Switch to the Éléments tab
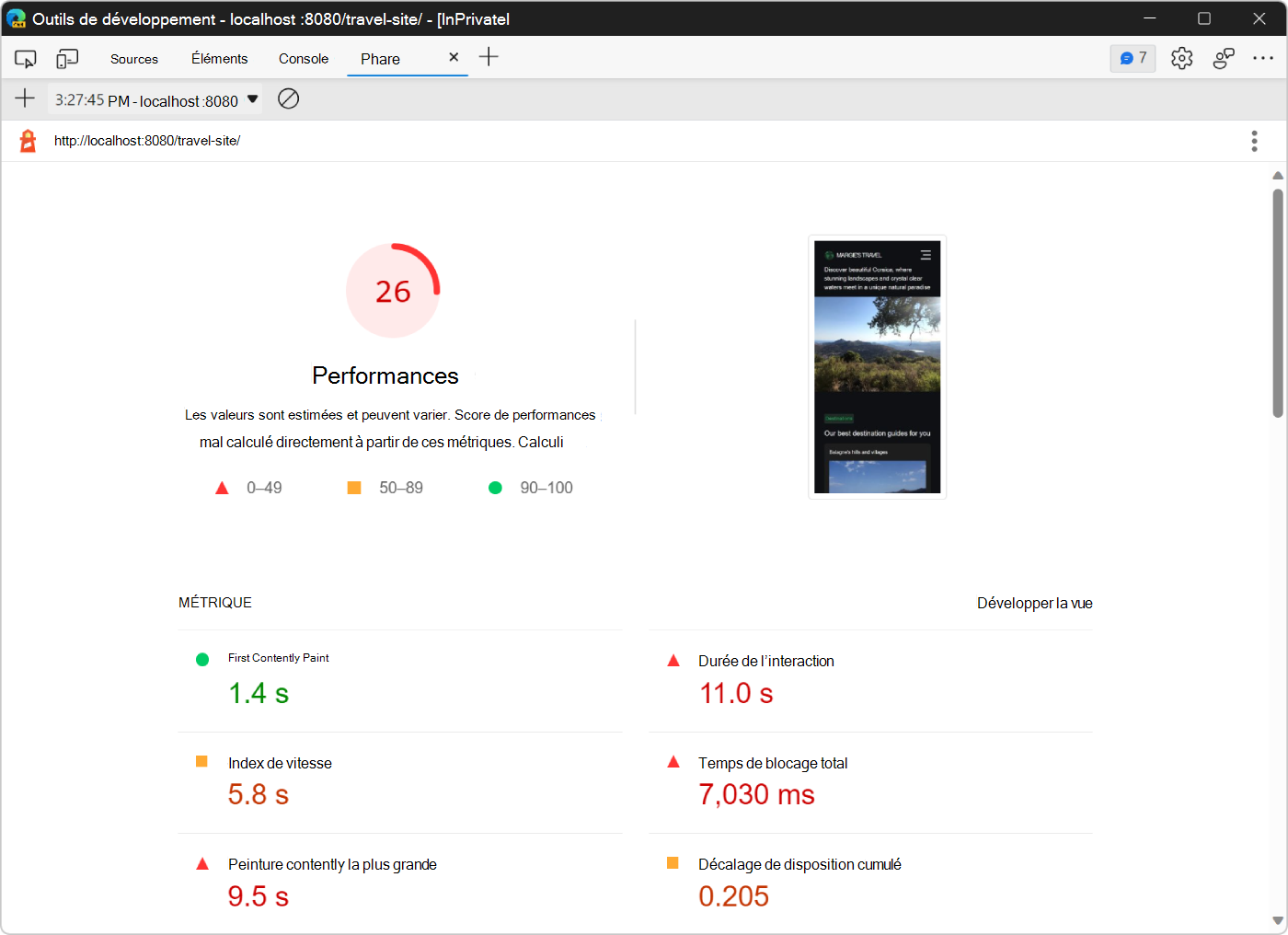 click(219, 57)
